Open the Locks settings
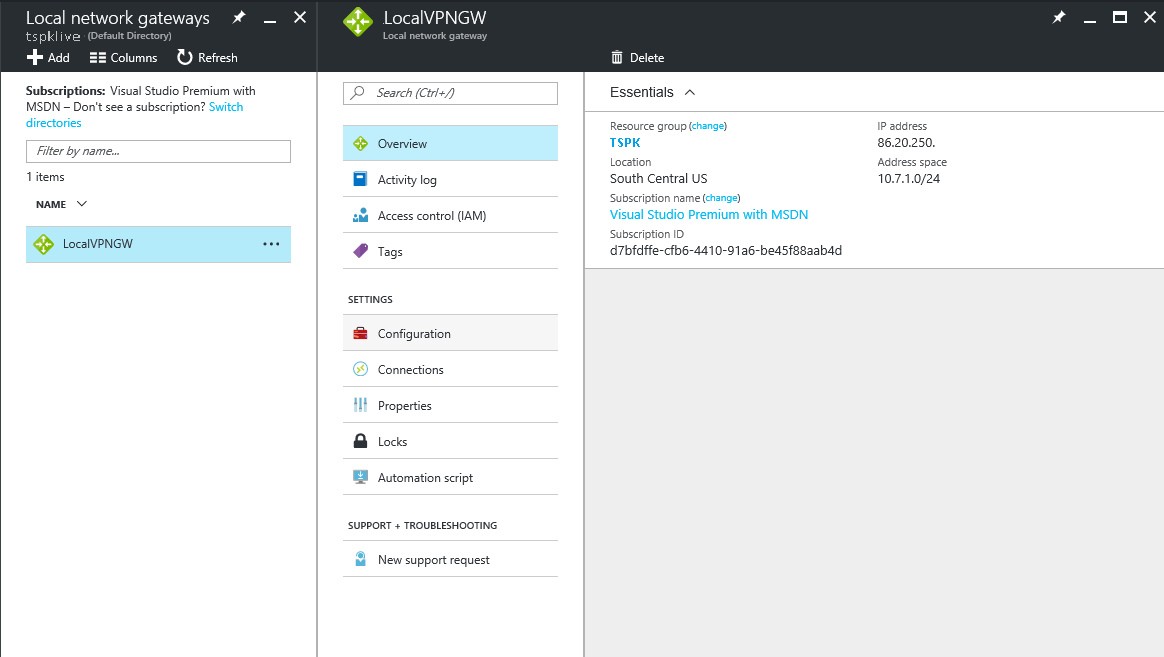The image size is (1164, 657). pyautogui.click(x=450, y=441)
